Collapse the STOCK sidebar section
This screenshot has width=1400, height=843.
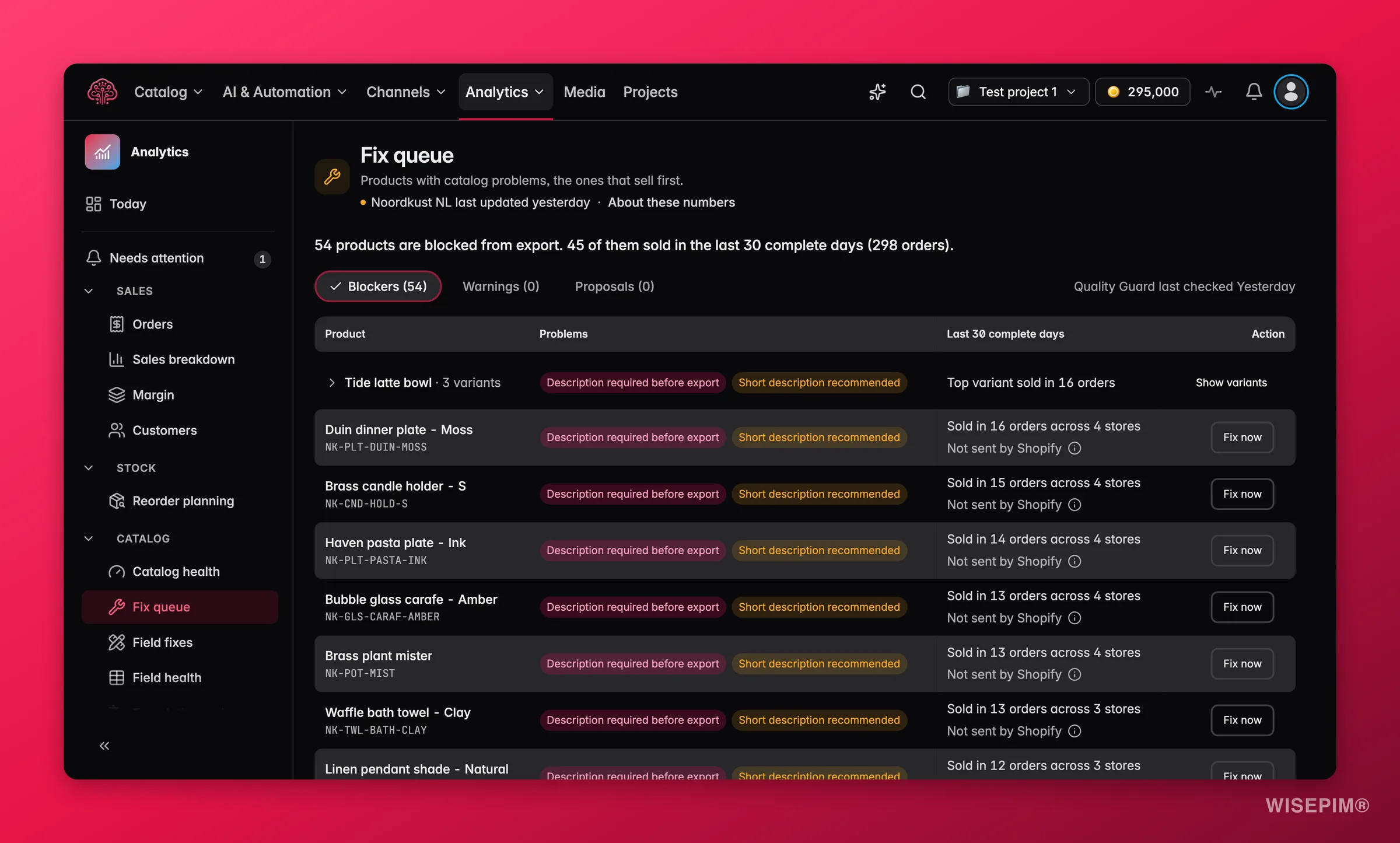tap(89, 468)
